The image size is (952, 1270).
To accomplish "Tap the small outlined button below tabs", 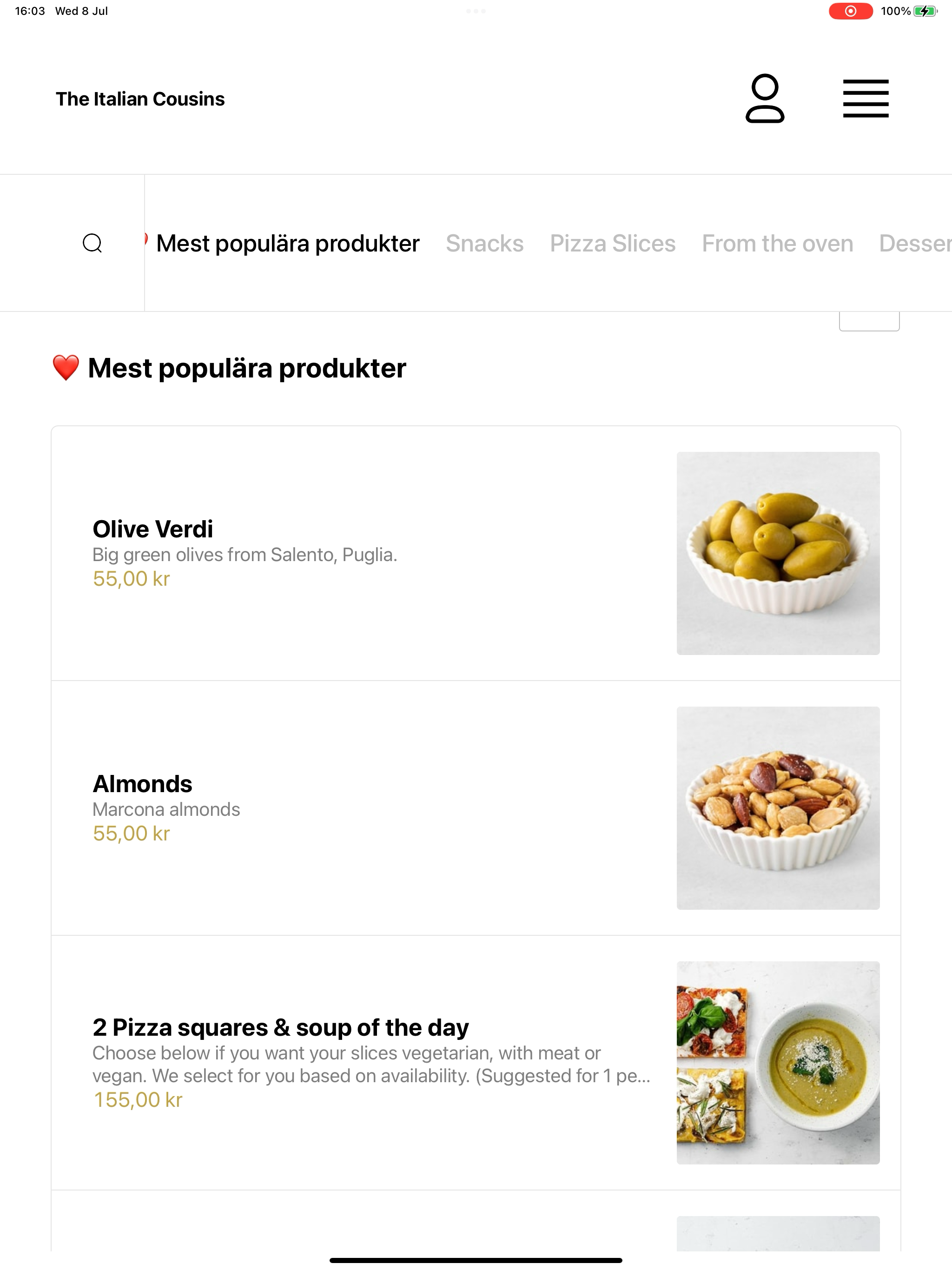I will point(869,322).
